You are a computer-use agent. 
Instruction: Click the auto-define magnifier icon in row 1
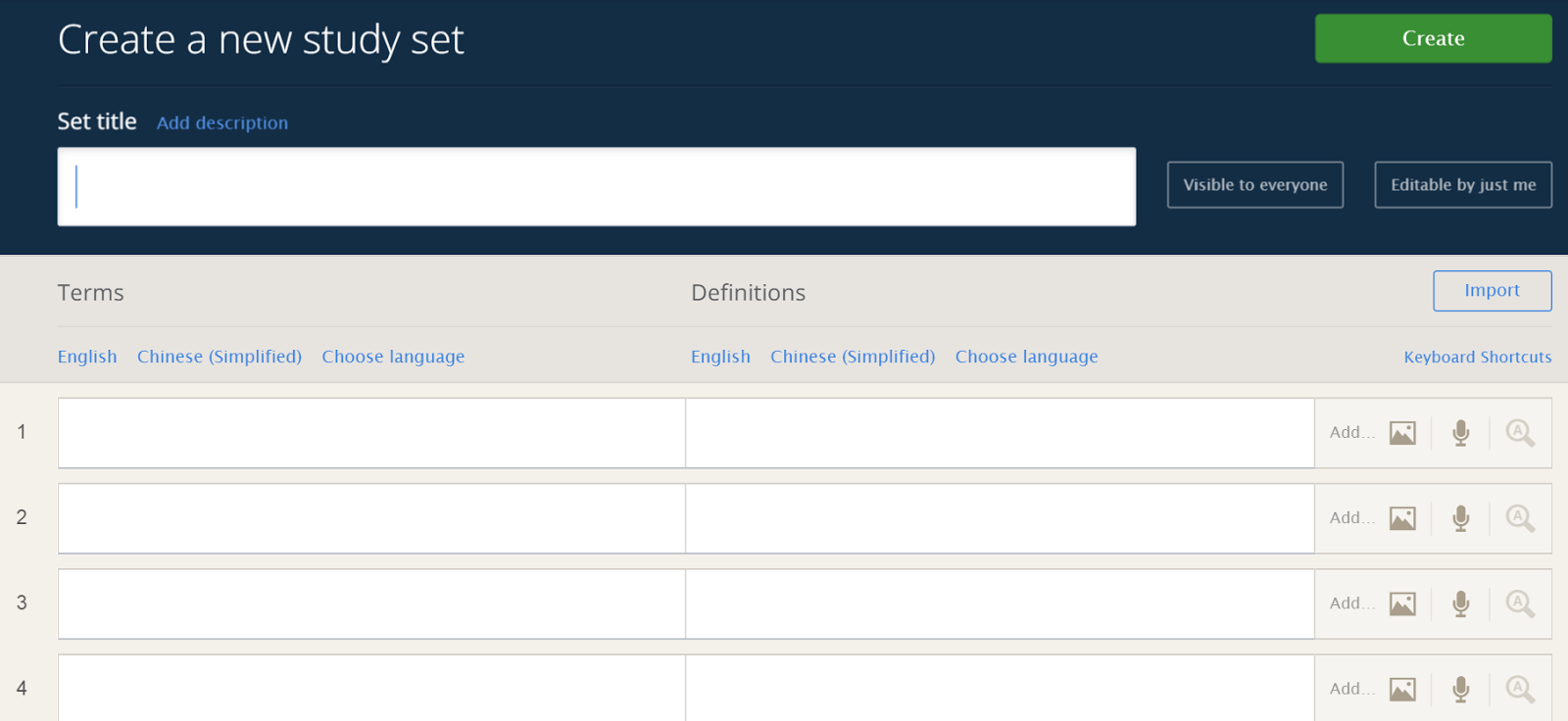(1520, 433)
